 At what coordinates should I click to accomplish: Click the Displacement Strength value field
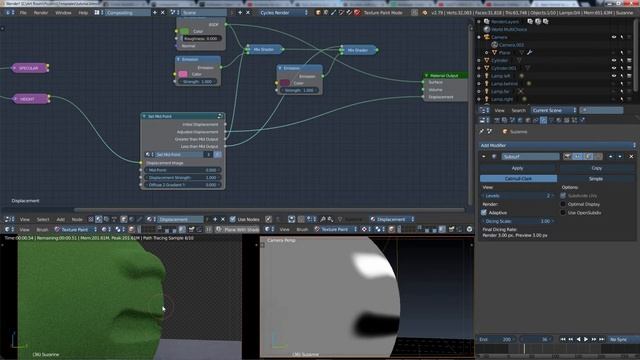tap(182, 178)
